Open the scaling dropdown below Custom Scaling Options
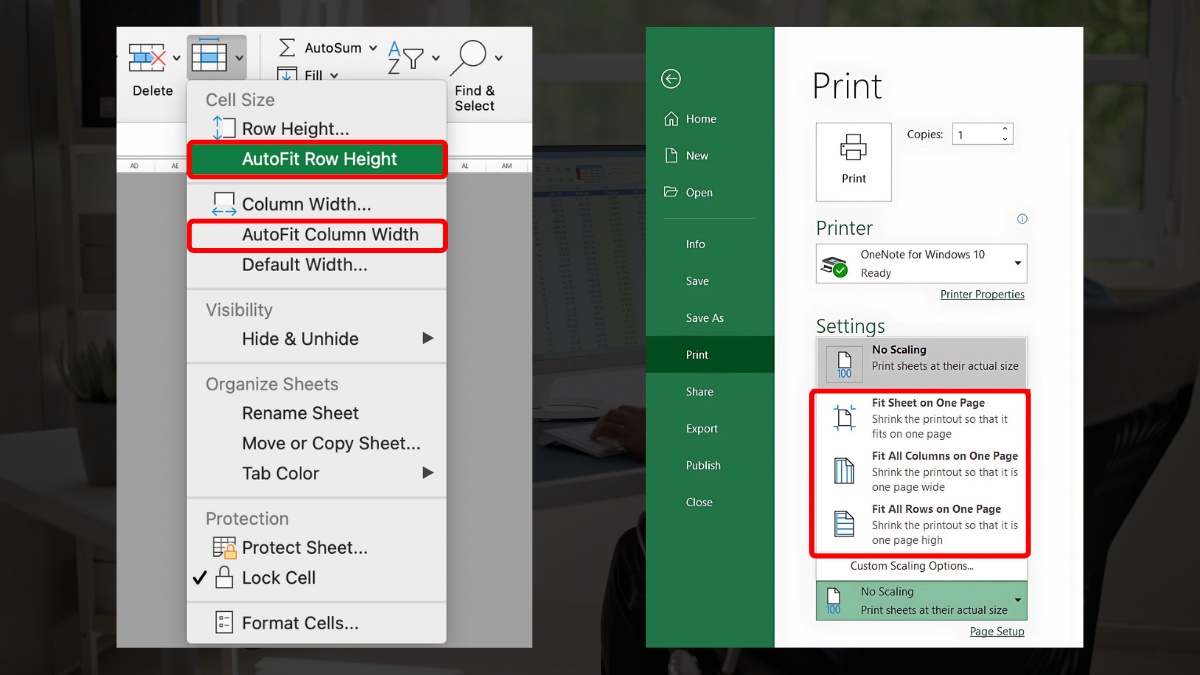The height and width of the screenshot is (675, 1200). [x=921, y=601]
